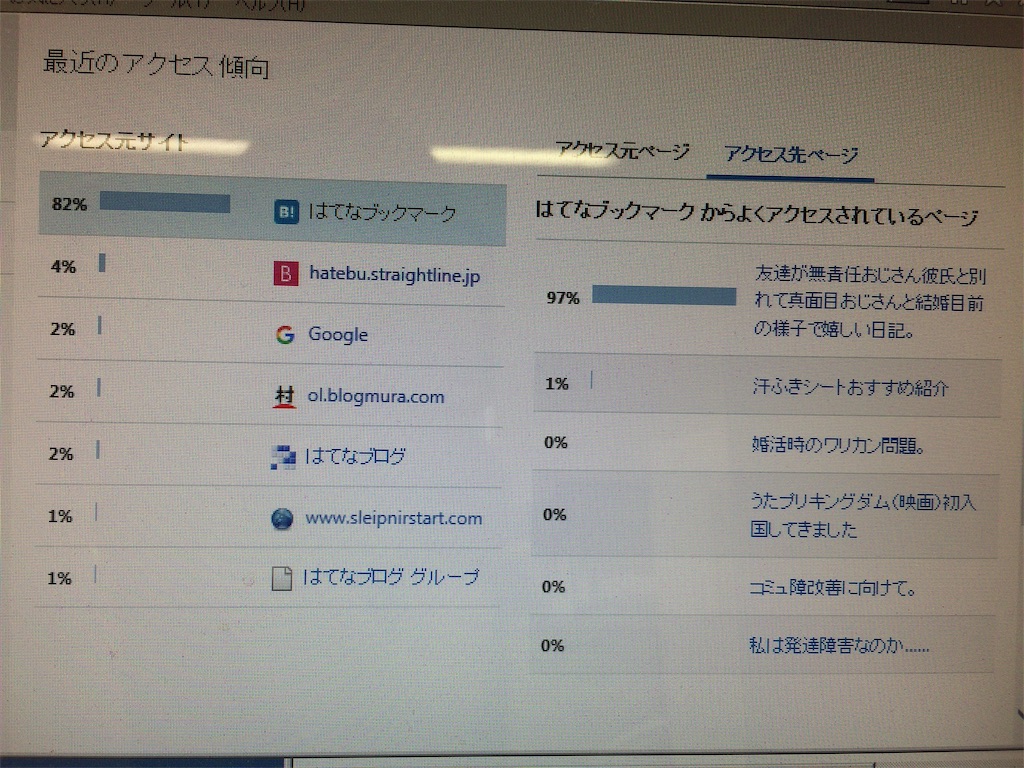The image size is (1024, 768).
Task: Select the アクセス先ページ tab
Action: [x=791, y=154]
